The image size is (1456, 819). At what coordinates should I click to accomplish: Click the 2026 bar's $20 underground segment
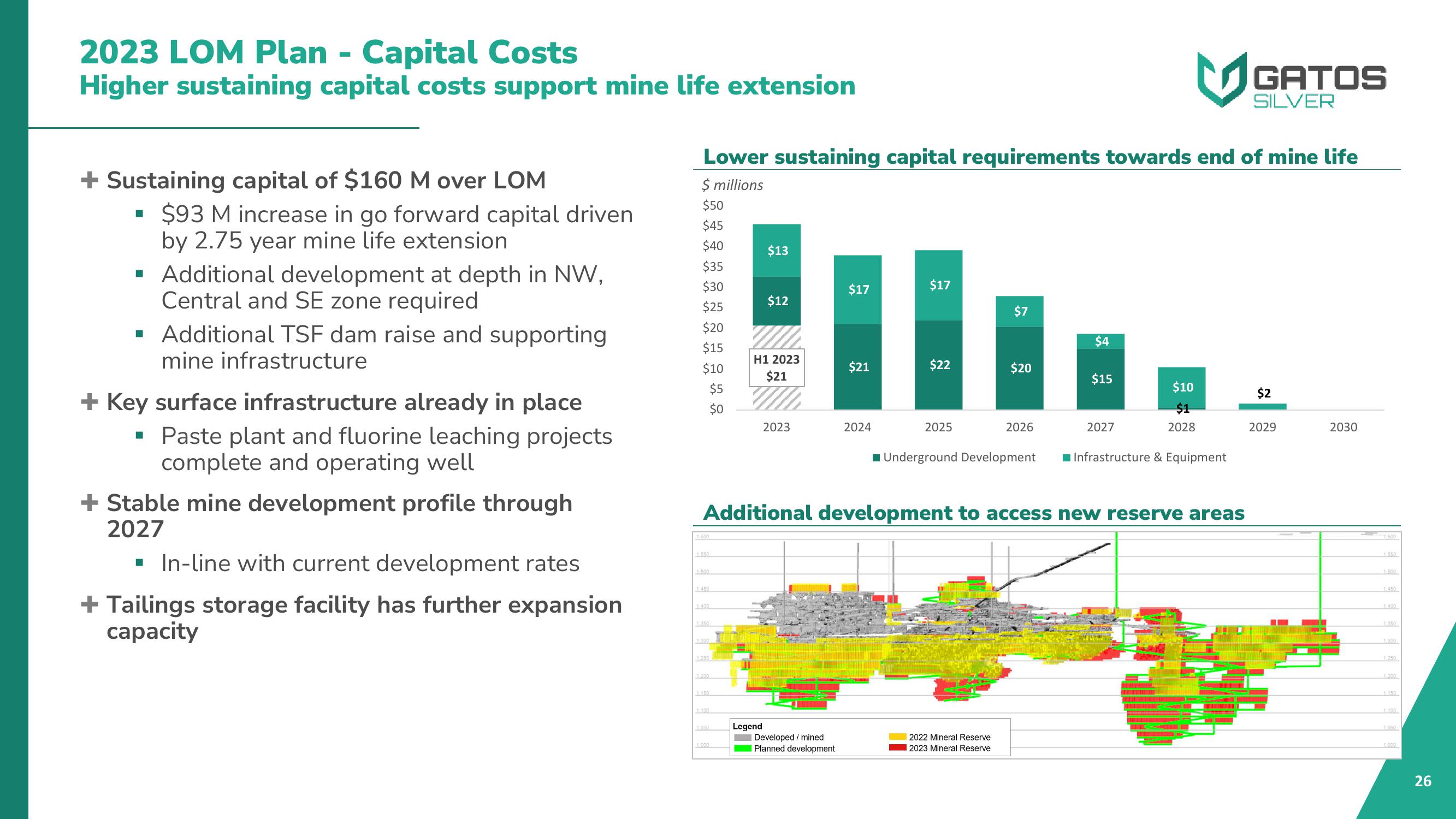coord(1020,368)
